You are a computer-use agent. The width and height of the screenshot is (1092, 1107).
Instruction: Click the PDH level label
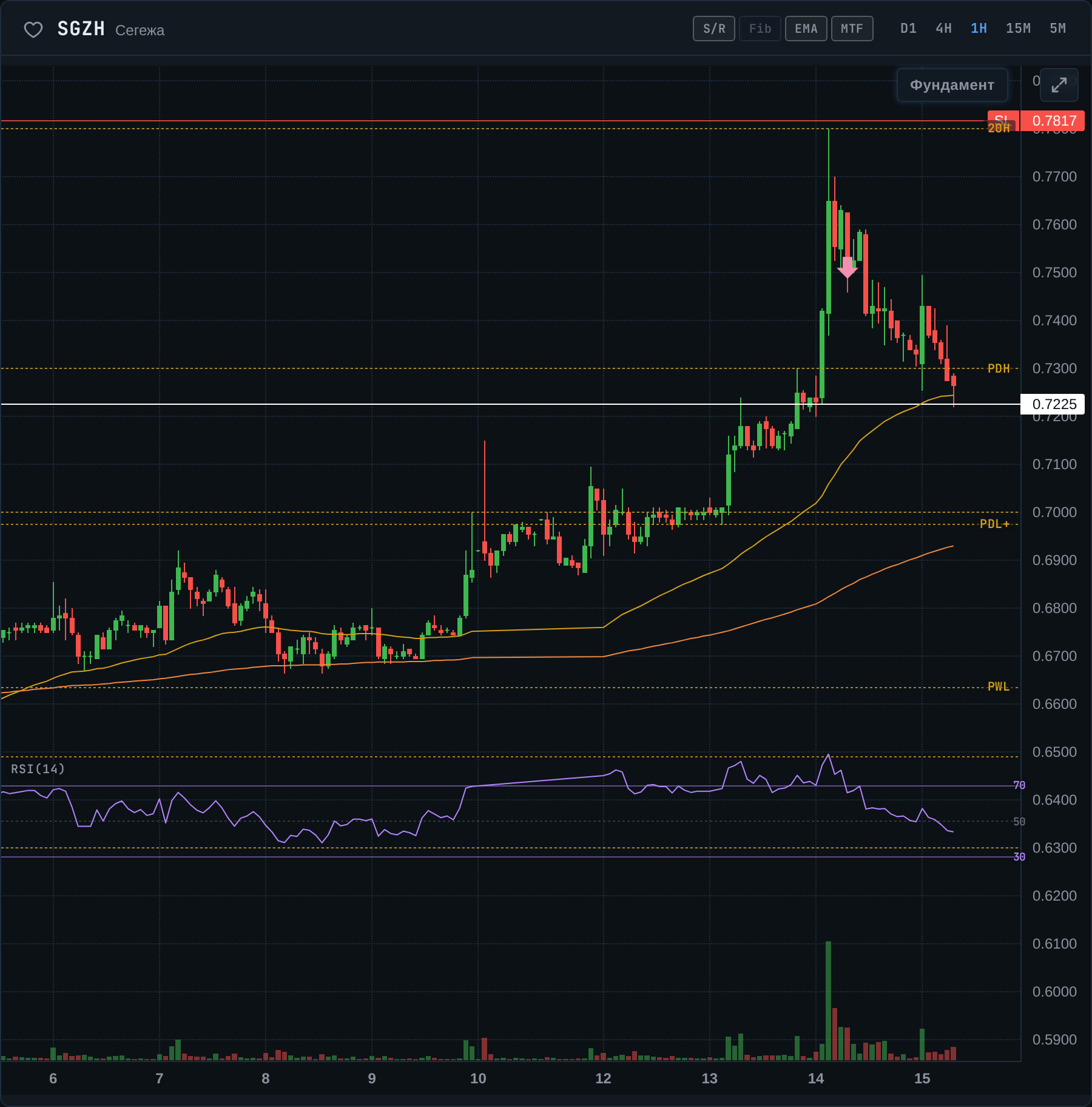(999, 368)
